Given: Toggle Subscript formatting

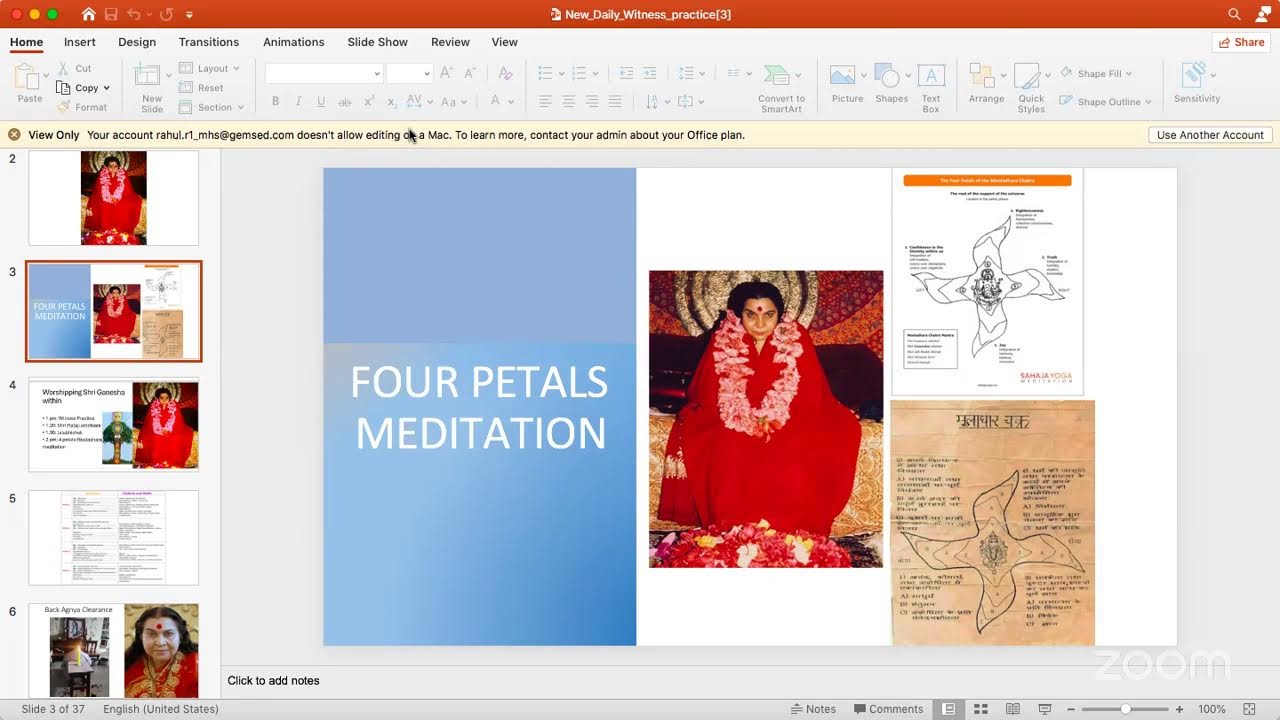Looking at the screenshot, I should (392, 101).
